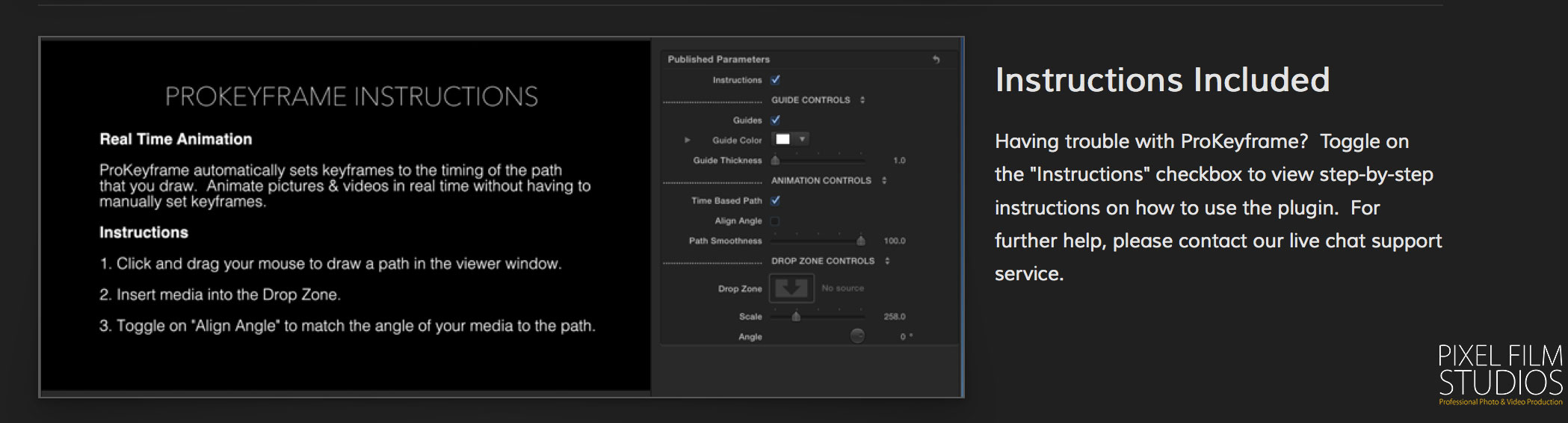Click the Angle dial knob
1568x423 pixels.
tap(857, 336)
